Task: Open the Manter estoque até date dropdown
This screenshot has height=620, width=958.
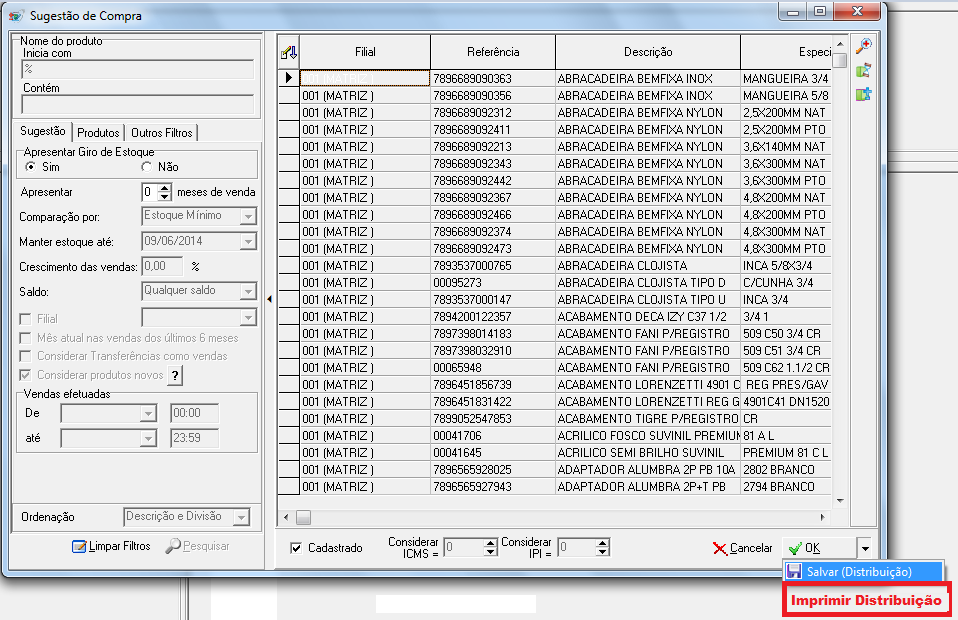Action: click(x=247, y=242)
